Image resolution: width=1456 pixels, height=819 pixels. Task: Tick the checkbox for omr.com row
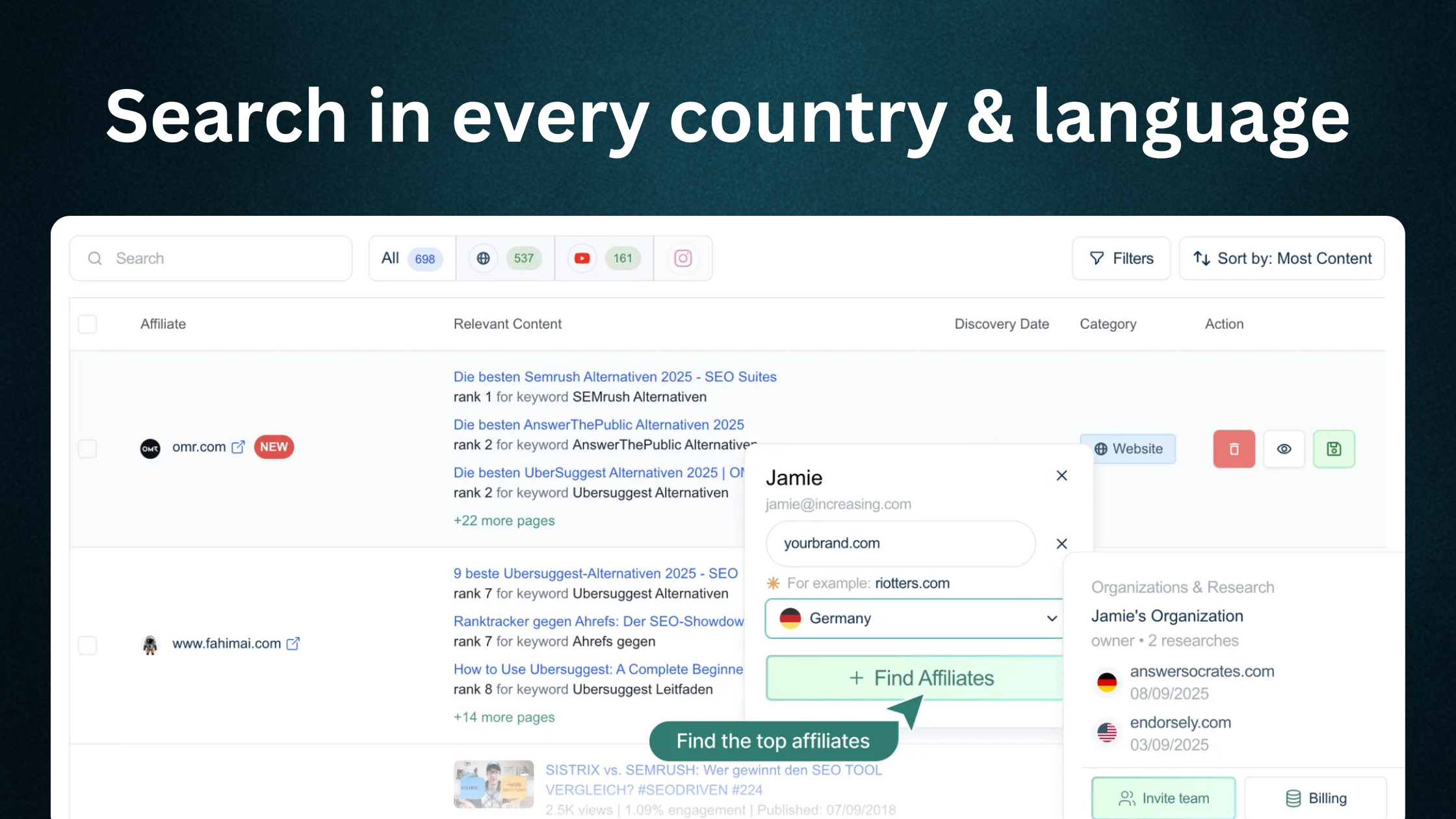click(x=87, y=448)
